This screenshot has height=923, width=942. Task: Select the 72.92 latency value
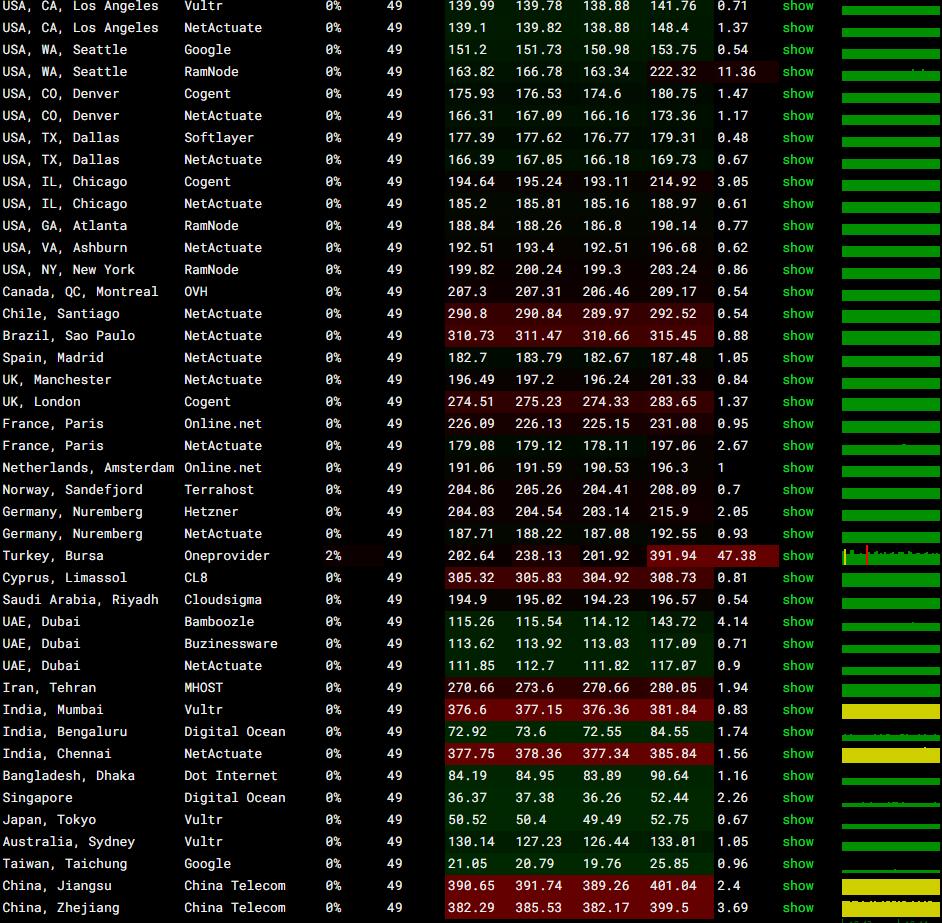[x=467, y=732]
